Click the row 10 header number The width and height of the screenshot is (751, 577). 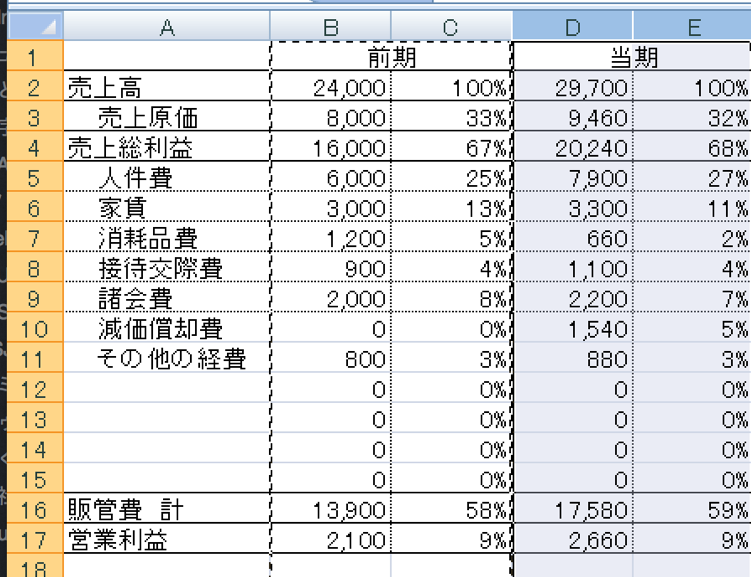click(x=33, y=329)
